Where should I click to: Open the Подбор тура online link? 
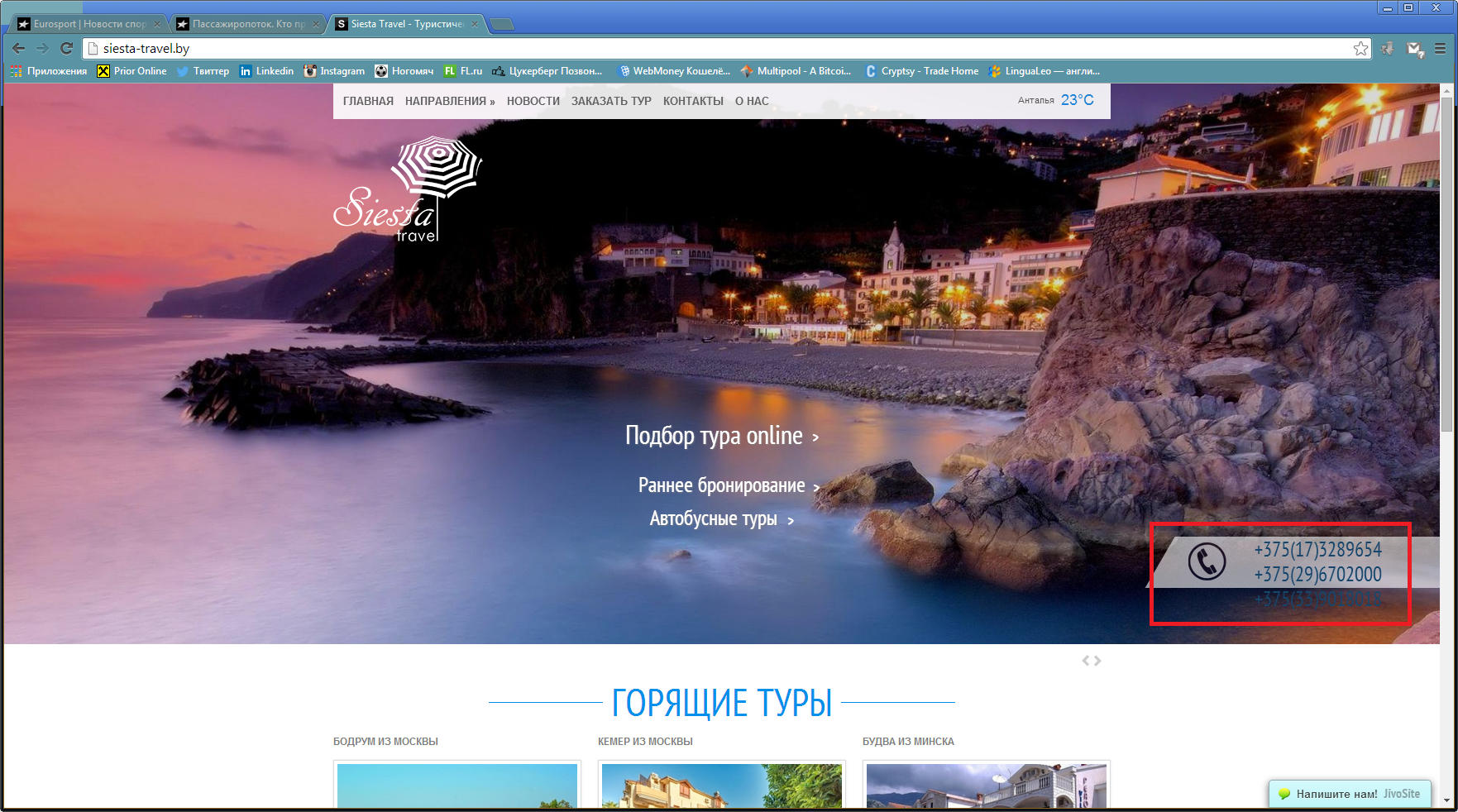(x=722, y=436)
